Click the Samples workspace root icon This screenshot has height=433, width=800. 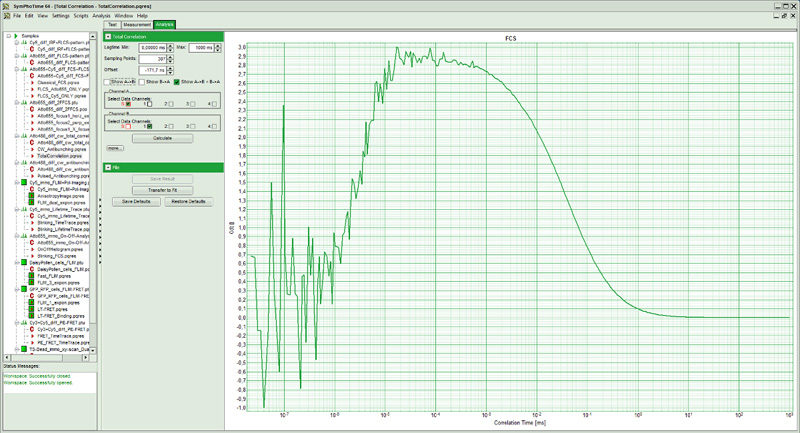pos(17,35)
